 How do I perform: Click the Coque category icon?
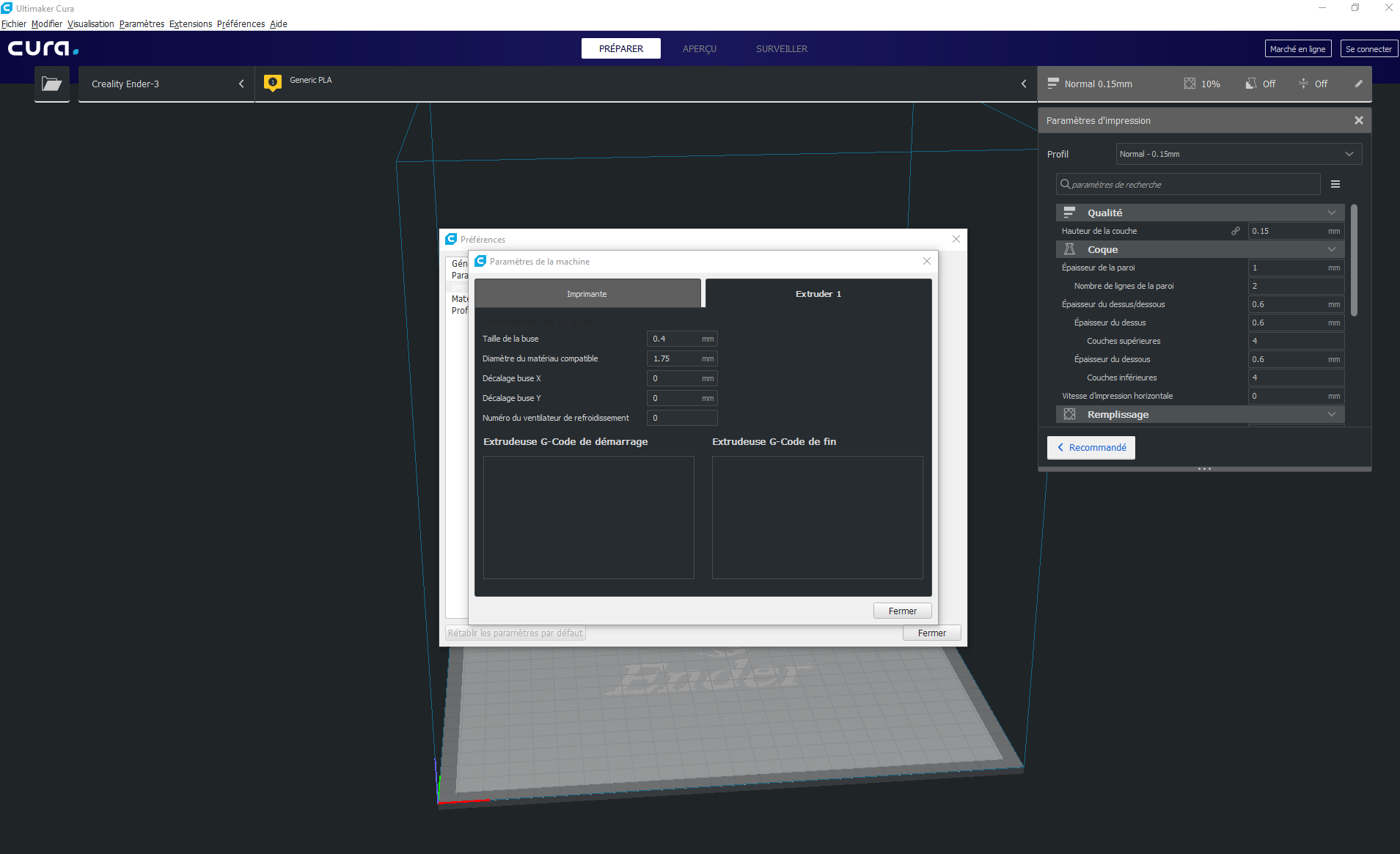[1069, 249]
